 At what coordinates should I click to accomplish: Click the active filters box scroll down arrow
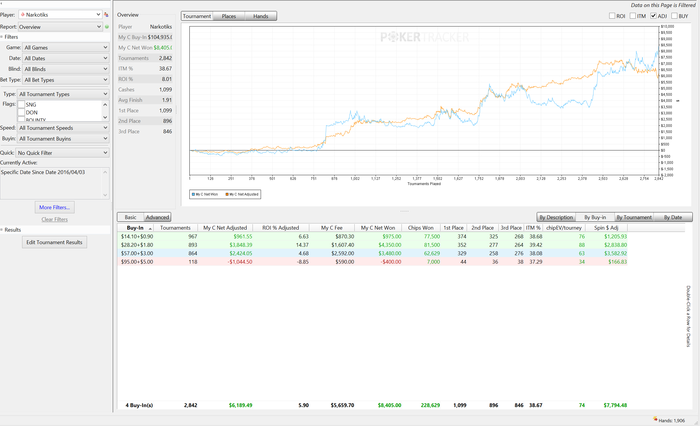(105, 195)
